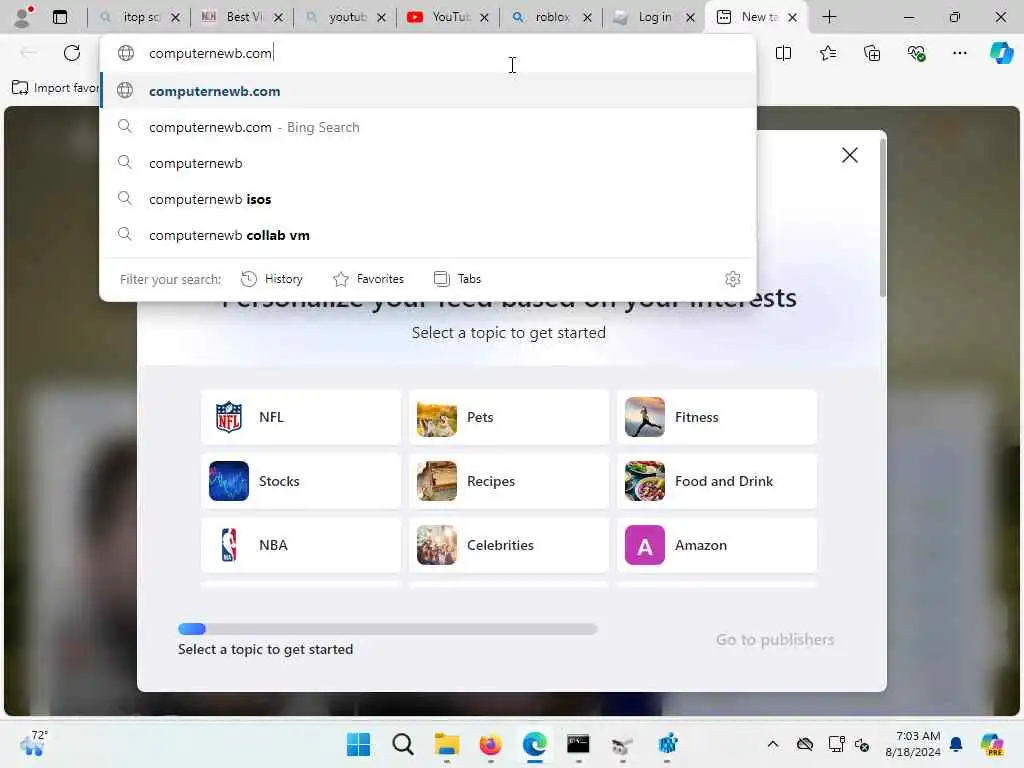Click the OneDrive cloud tray icon
This screenshot has height=768, width=1024.
[x=805, y=744]
